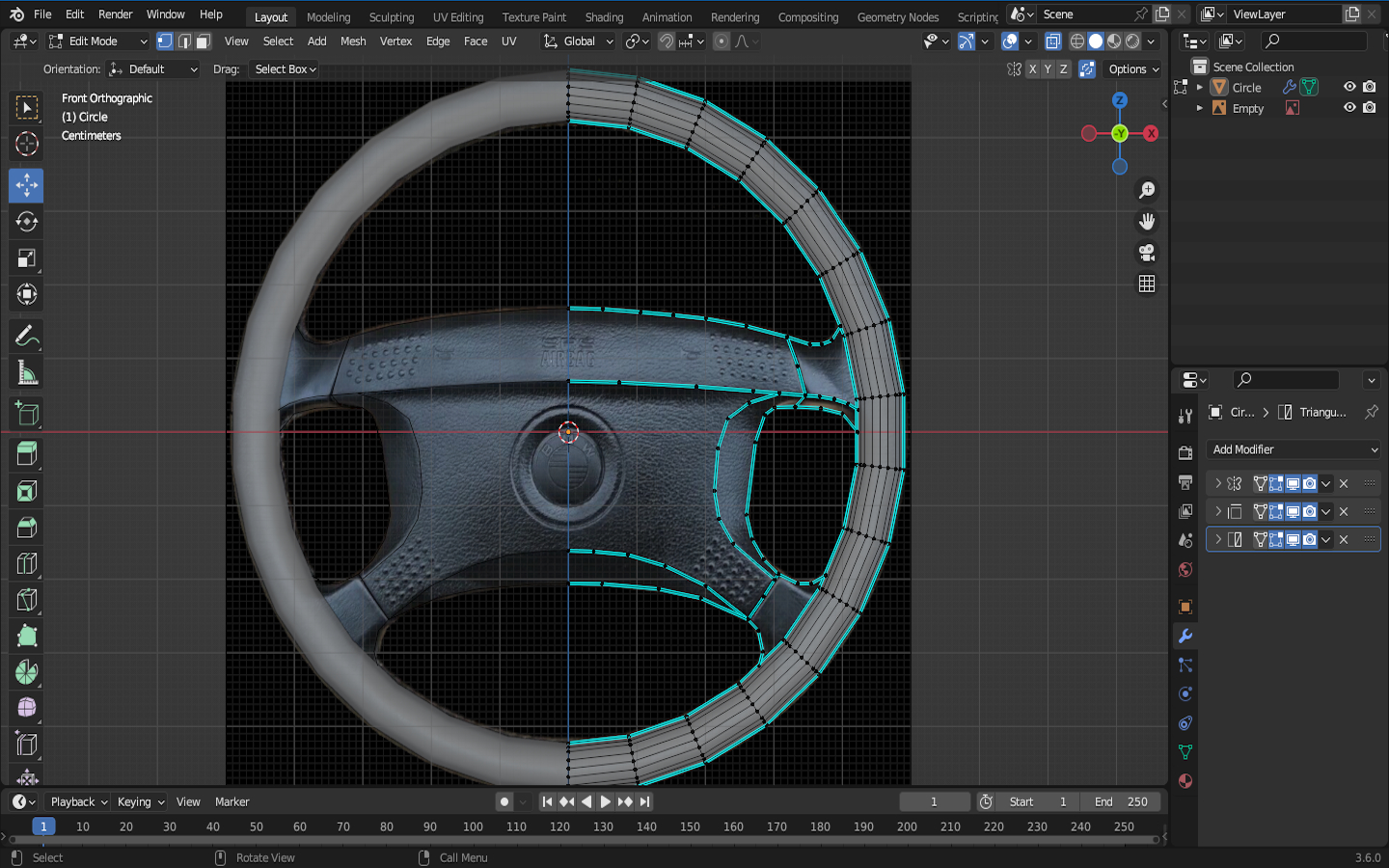Open the Modifiers wrench properties tab
1389x868 pixels.
tap(1185, 637)
